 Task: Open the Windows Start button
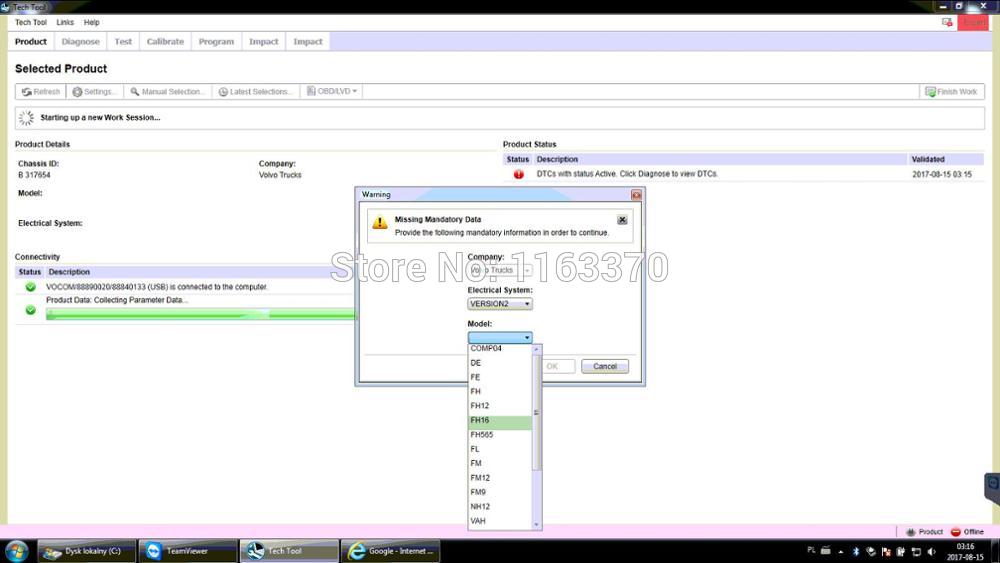[x=16, y=551]
